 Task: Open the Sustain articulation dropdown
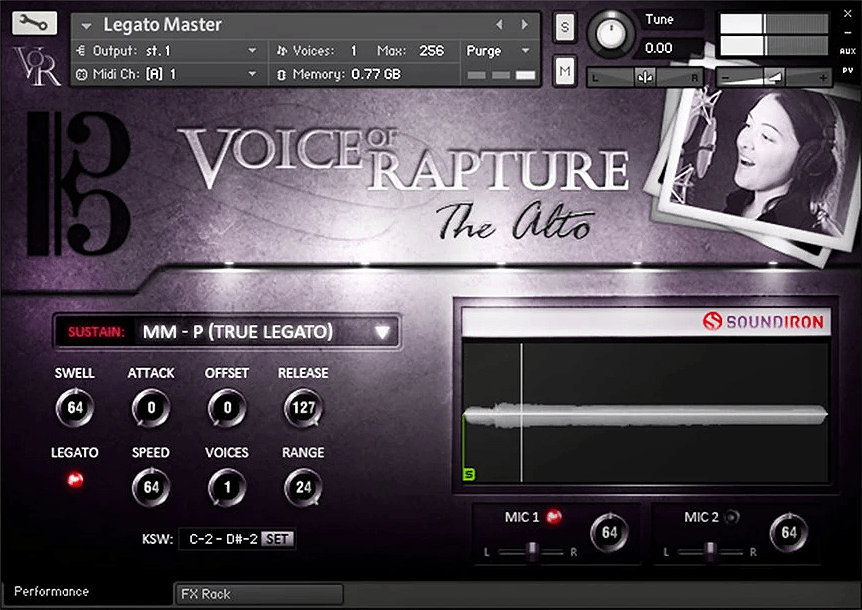coord(227,331)
